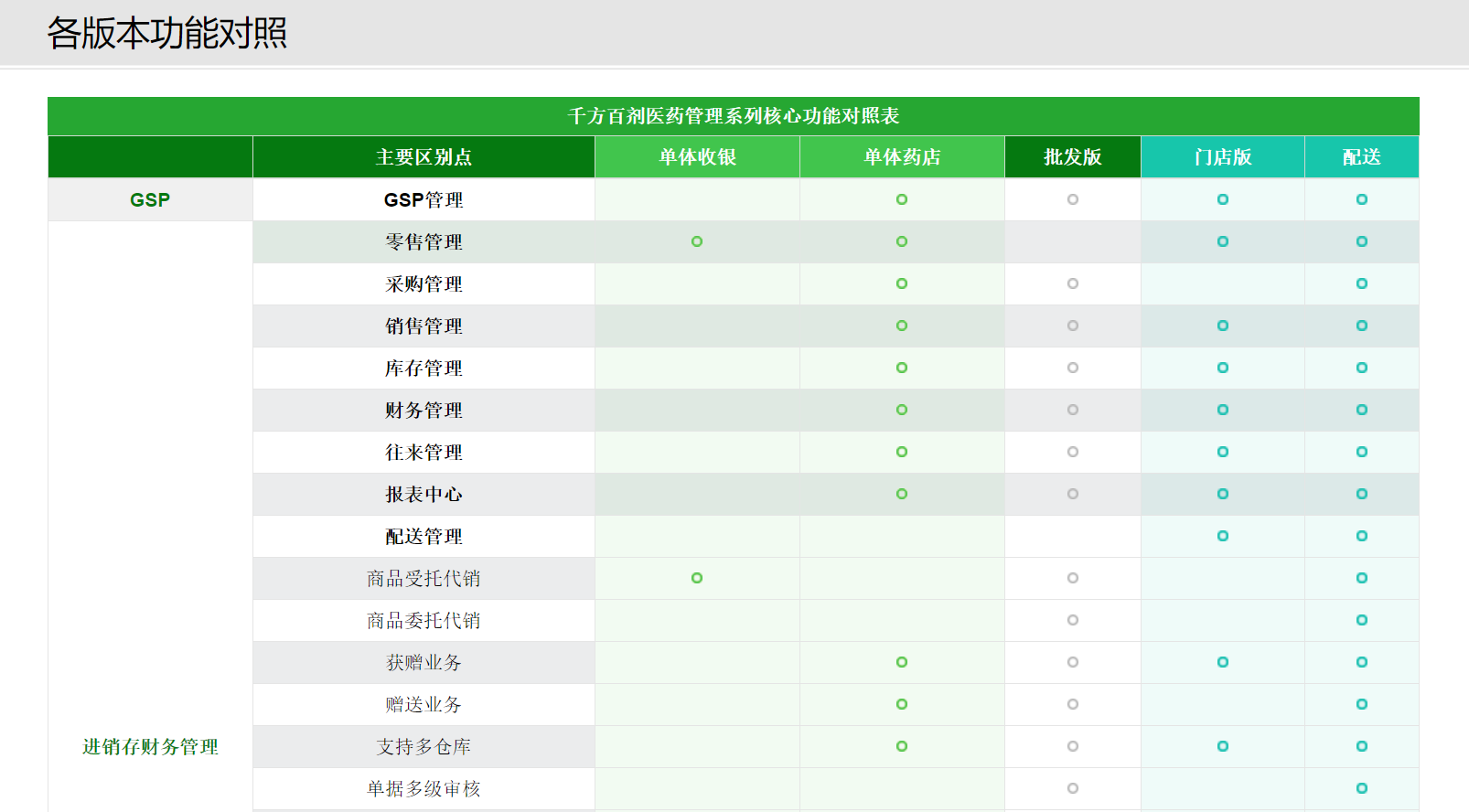Click the 批发版 circle in 财务管理 row
This screenshot has width=1469, height=812.
[1073, 410]
